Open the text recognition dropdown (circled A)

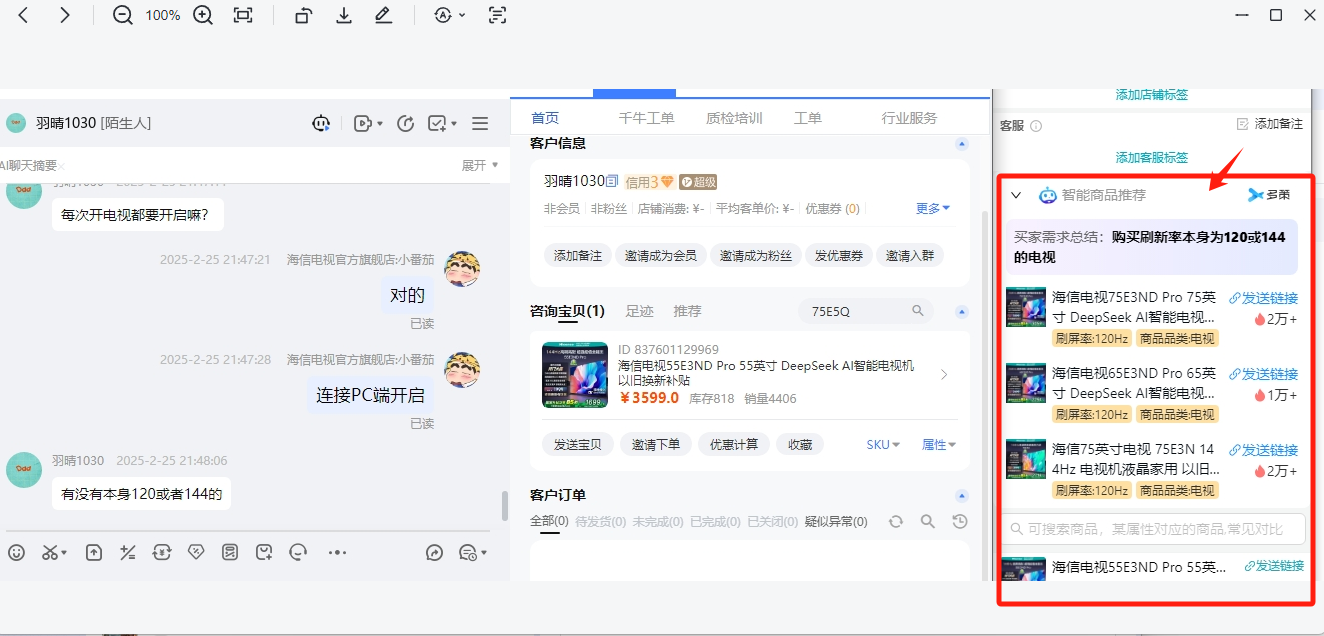[450, 15]
